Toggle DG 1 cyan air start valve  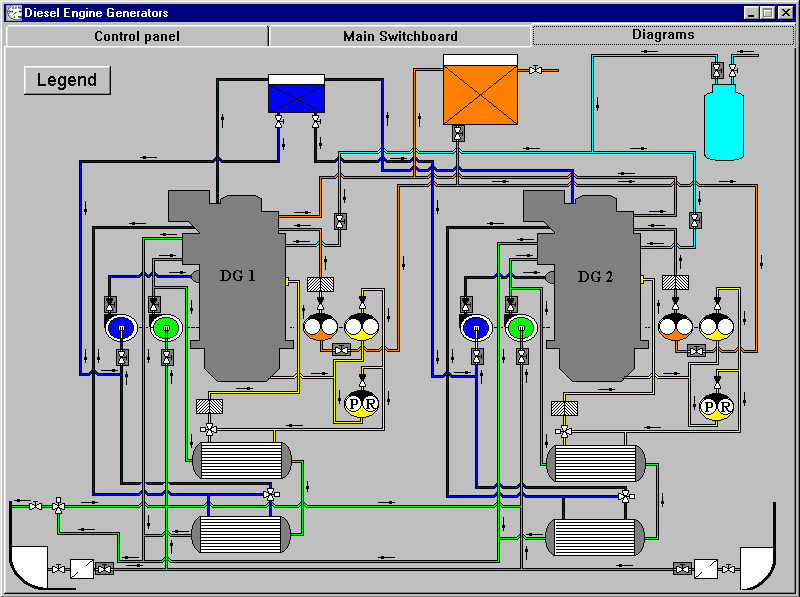coord(340,221)
